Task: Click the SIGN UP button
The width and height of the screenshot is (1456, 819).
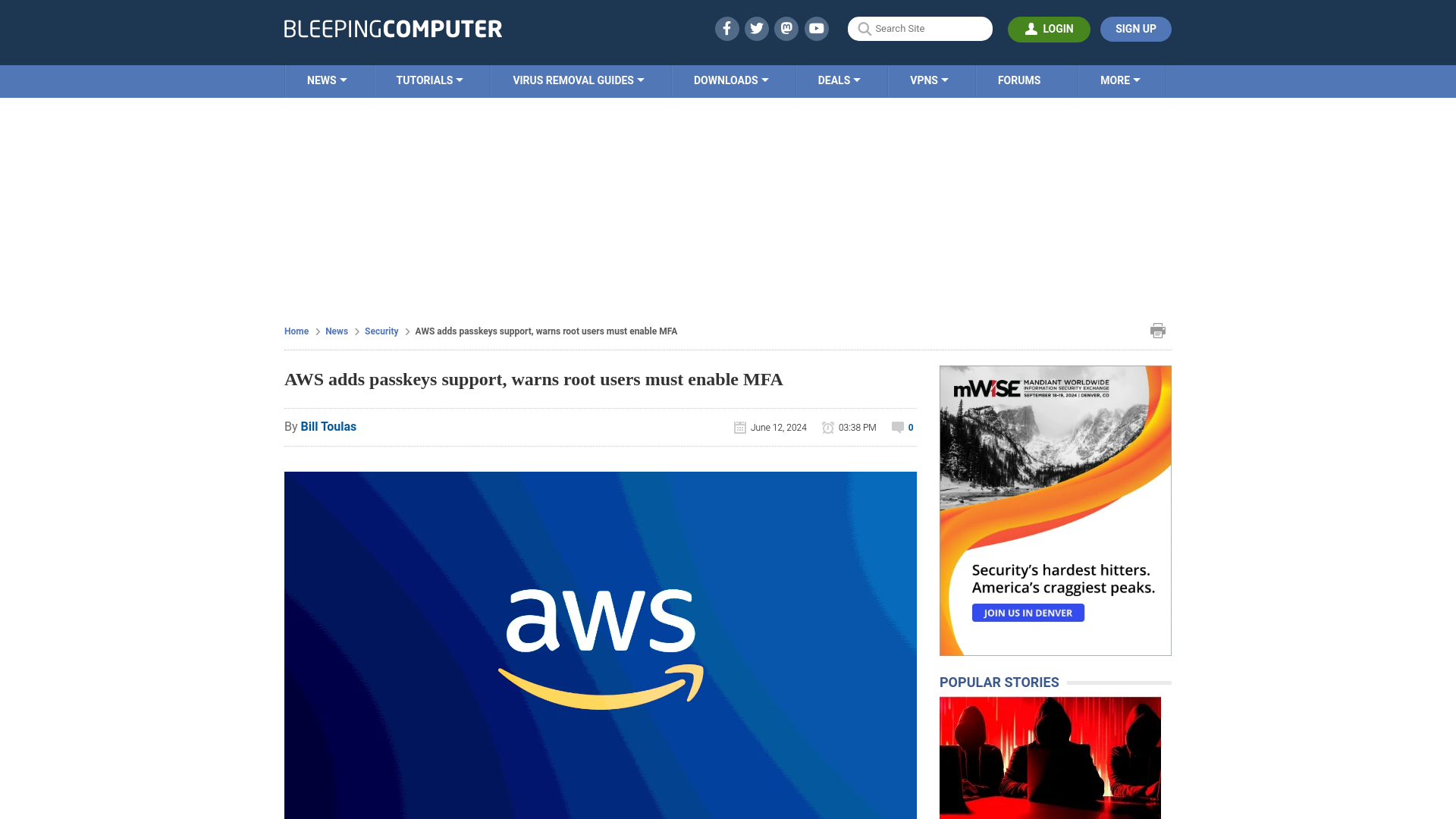Action: point(1136,28)
